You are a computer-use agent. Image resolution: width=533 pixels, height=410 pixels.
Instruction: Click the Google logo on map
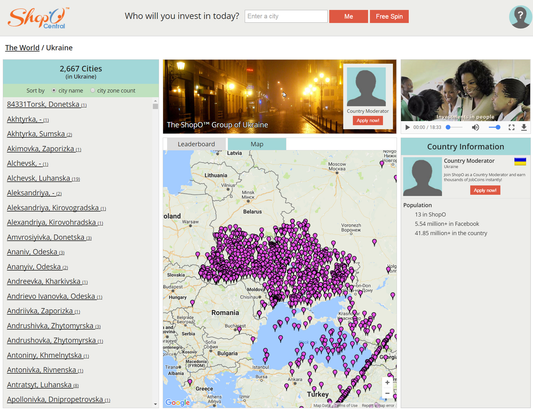point(177,403)
